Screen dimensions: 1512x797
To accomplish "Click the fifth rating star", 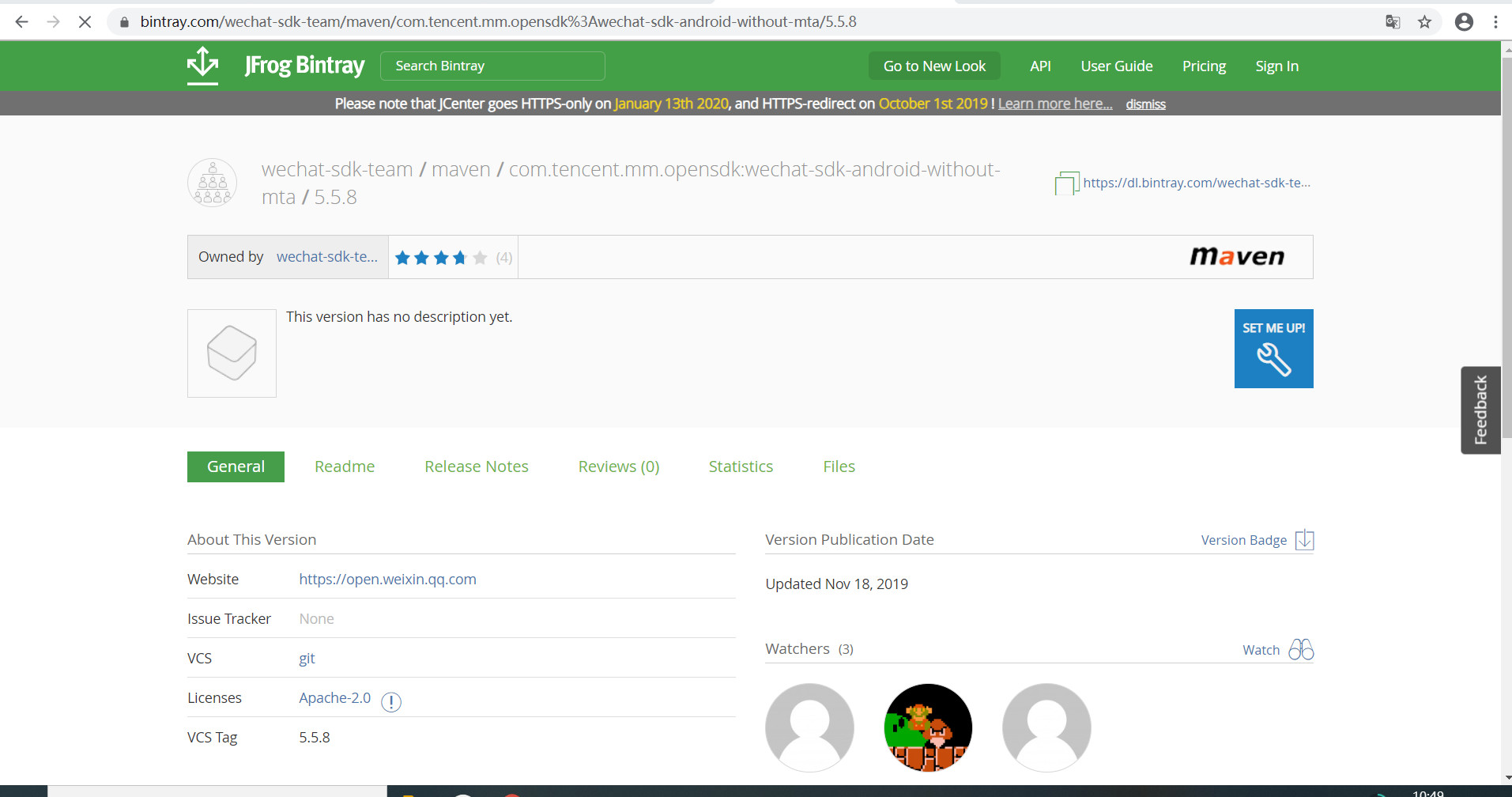I will click(480, 258).
